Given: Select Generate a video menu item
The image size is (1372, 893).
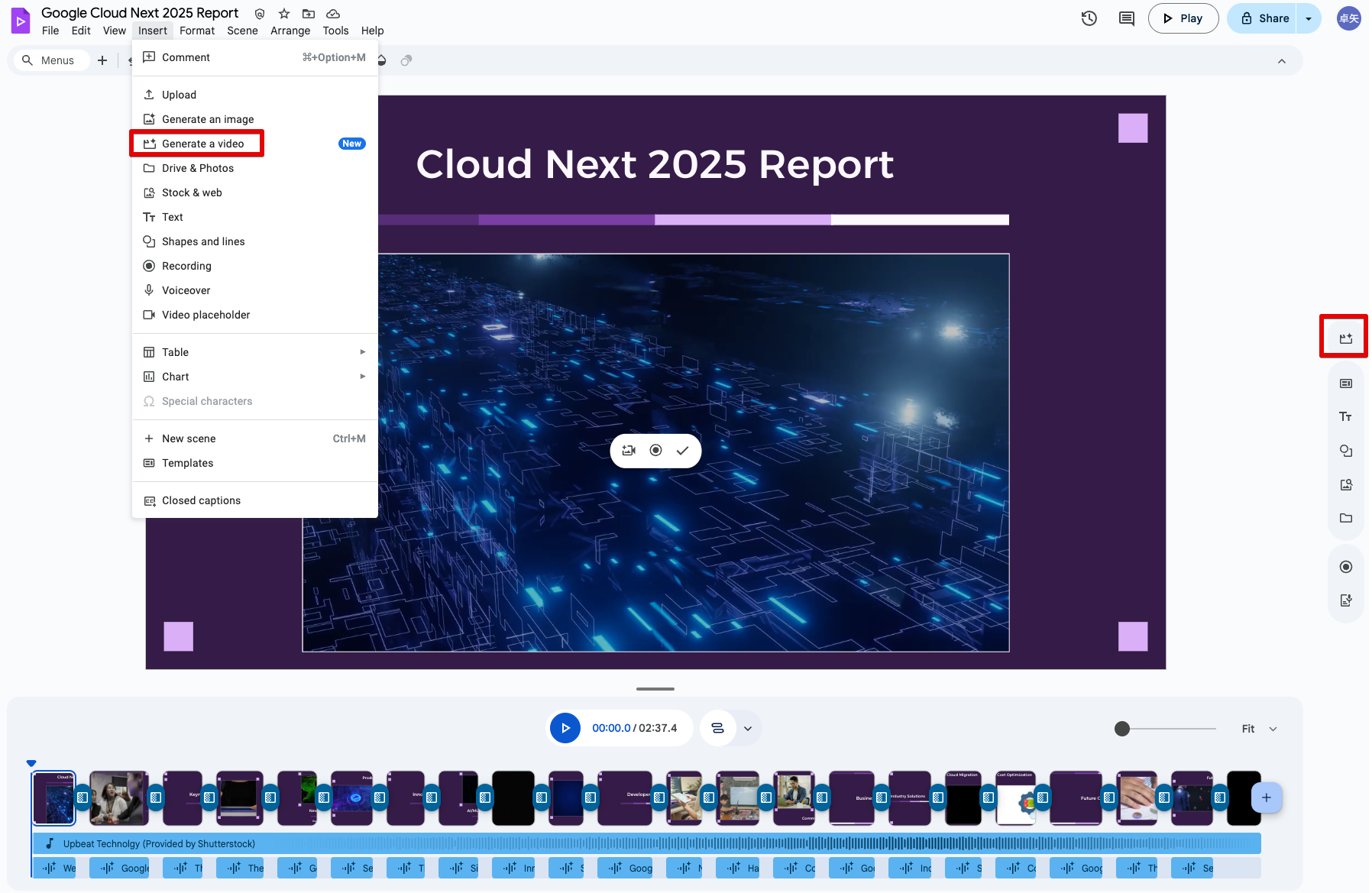Looking at the screenshot, I should [x=202, y=144].
